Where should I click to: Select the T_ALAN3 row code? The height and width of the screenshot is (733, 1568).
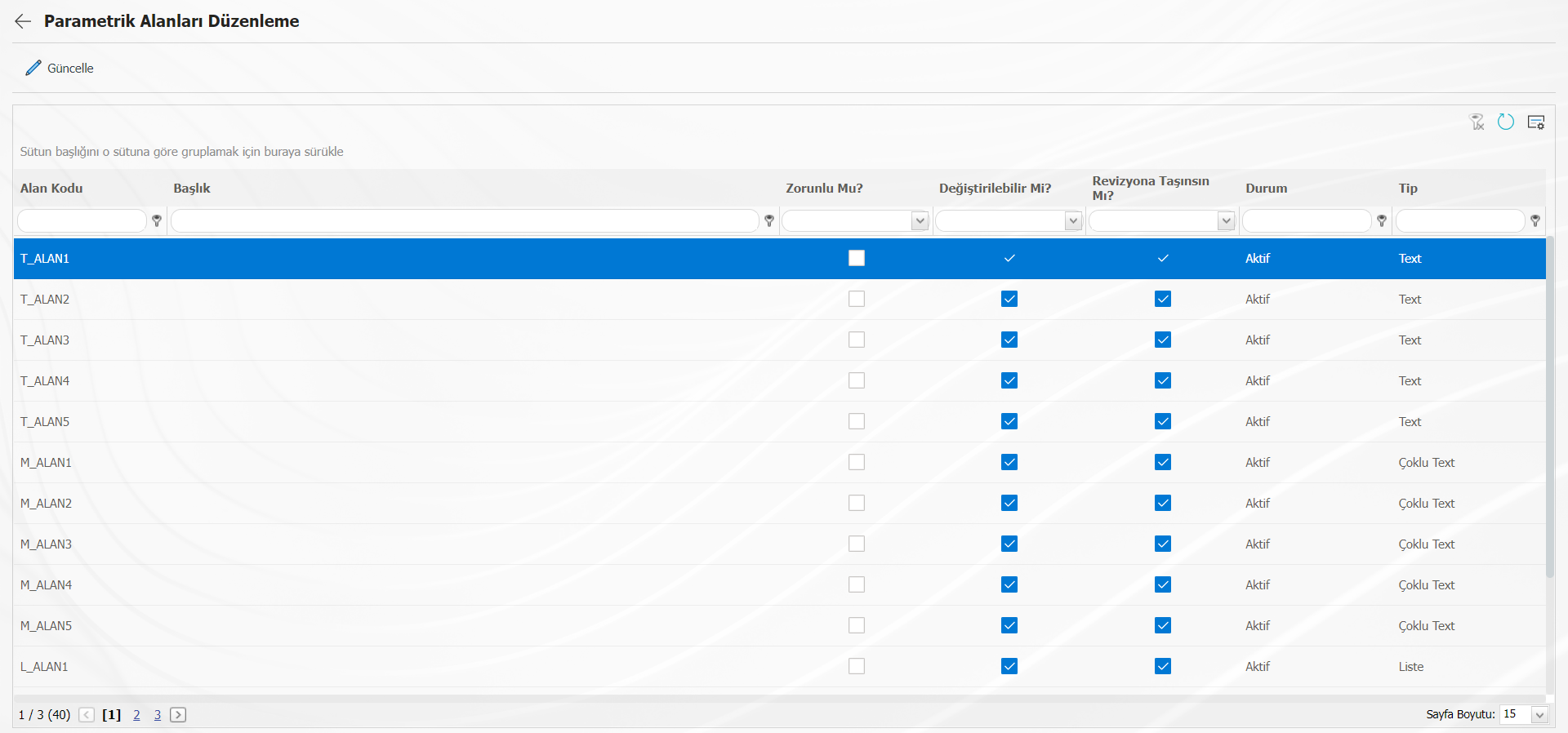click(x=45, y=340)
